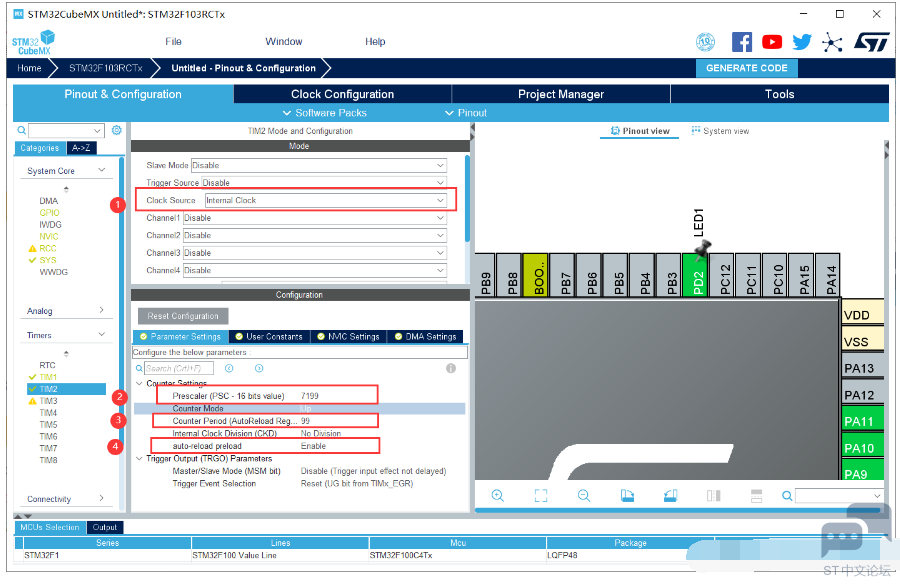Open the Help menu

375,41
